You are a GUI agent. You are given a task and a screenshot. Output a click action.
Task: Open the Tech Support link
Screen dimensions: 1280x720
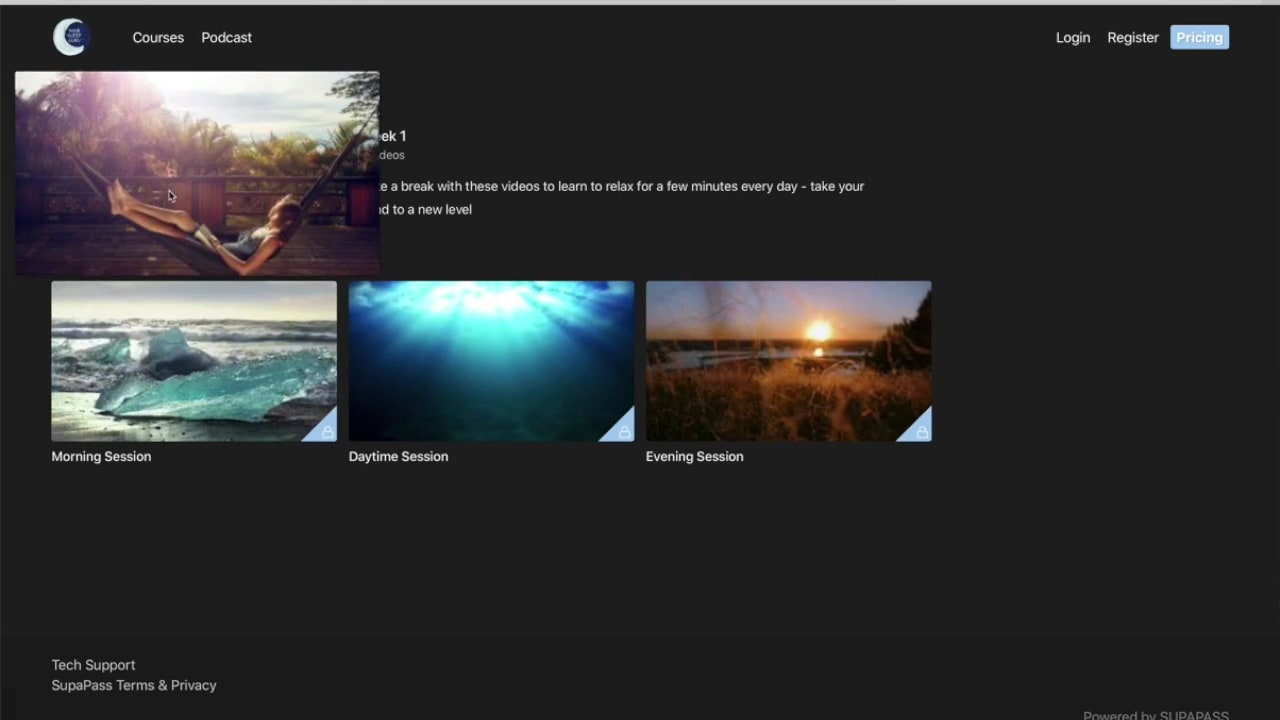point(93,665)
